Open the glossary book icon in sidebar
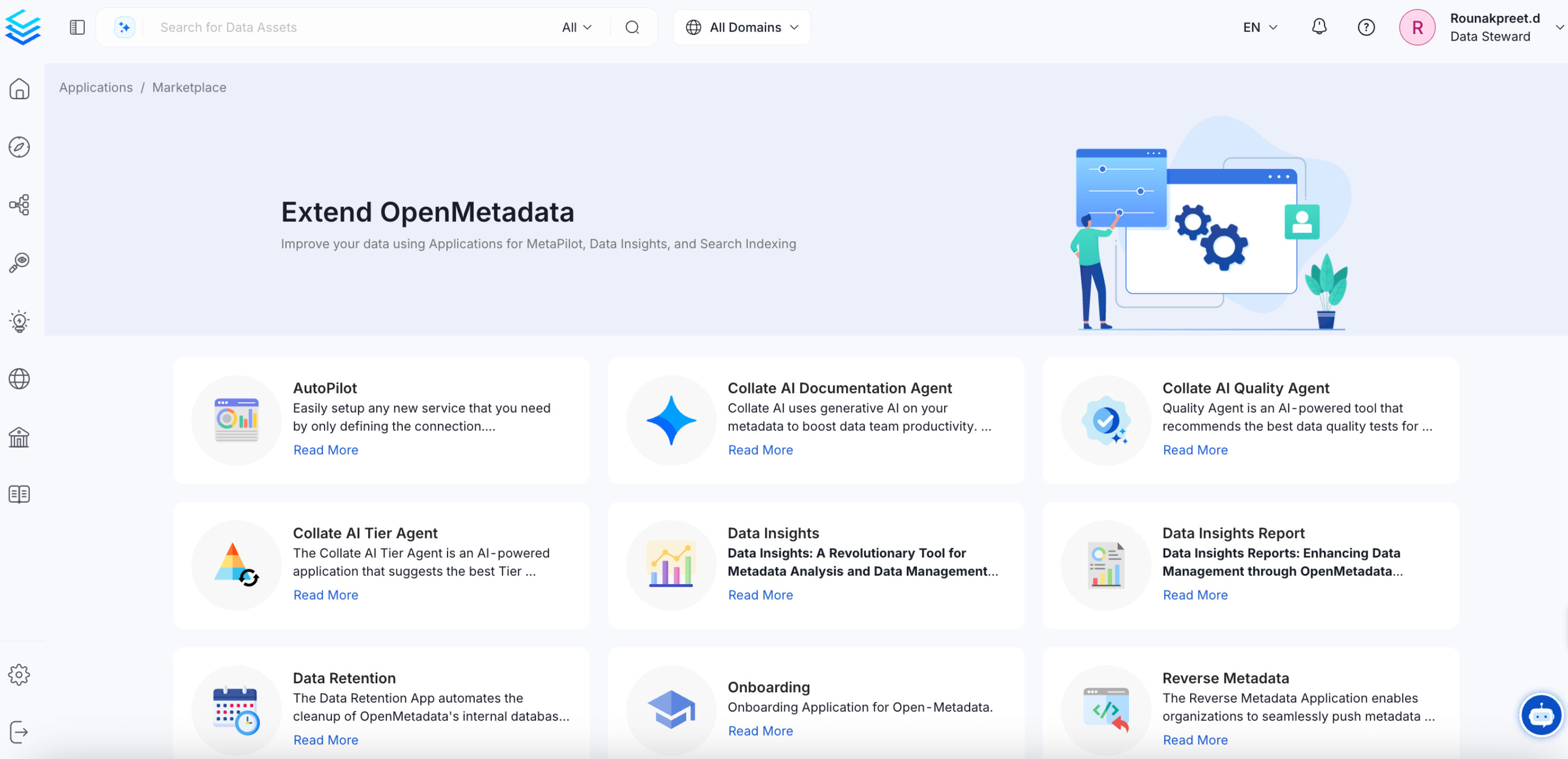 (x=20, y=494)
